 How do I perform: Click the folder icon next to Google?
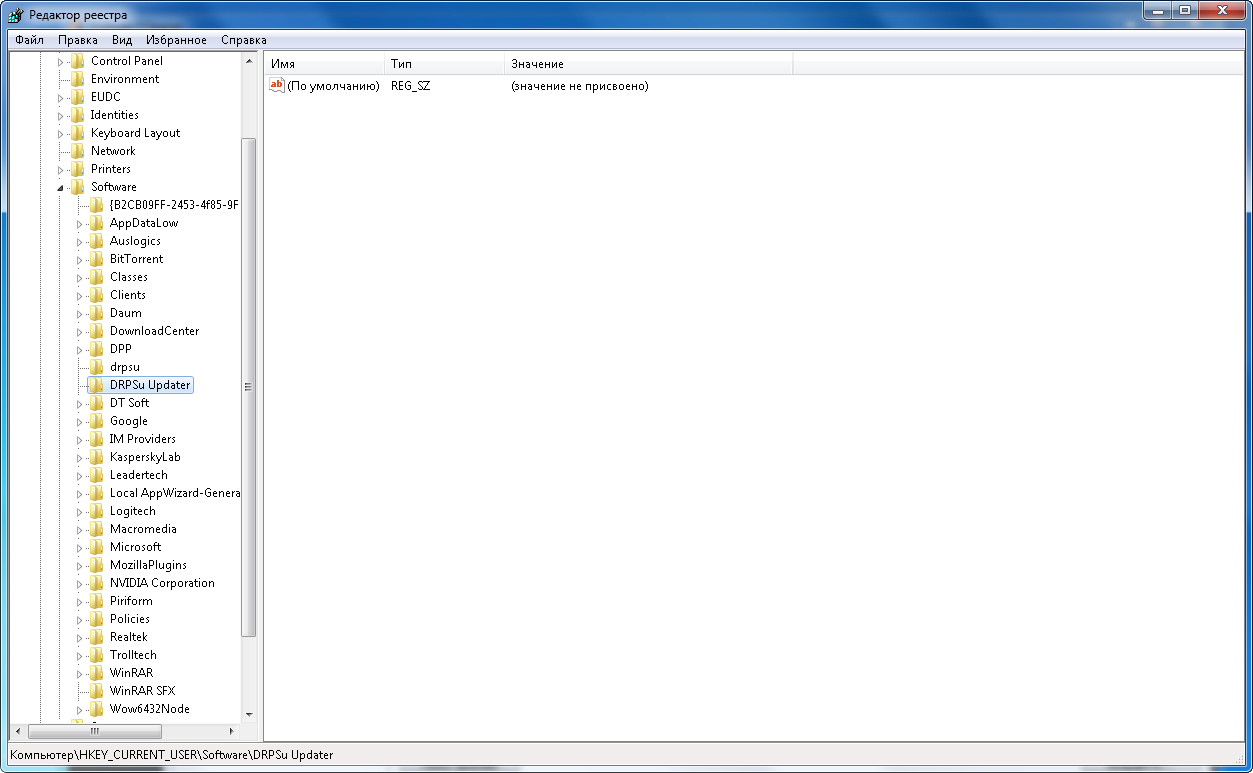[x=96, y=421]
